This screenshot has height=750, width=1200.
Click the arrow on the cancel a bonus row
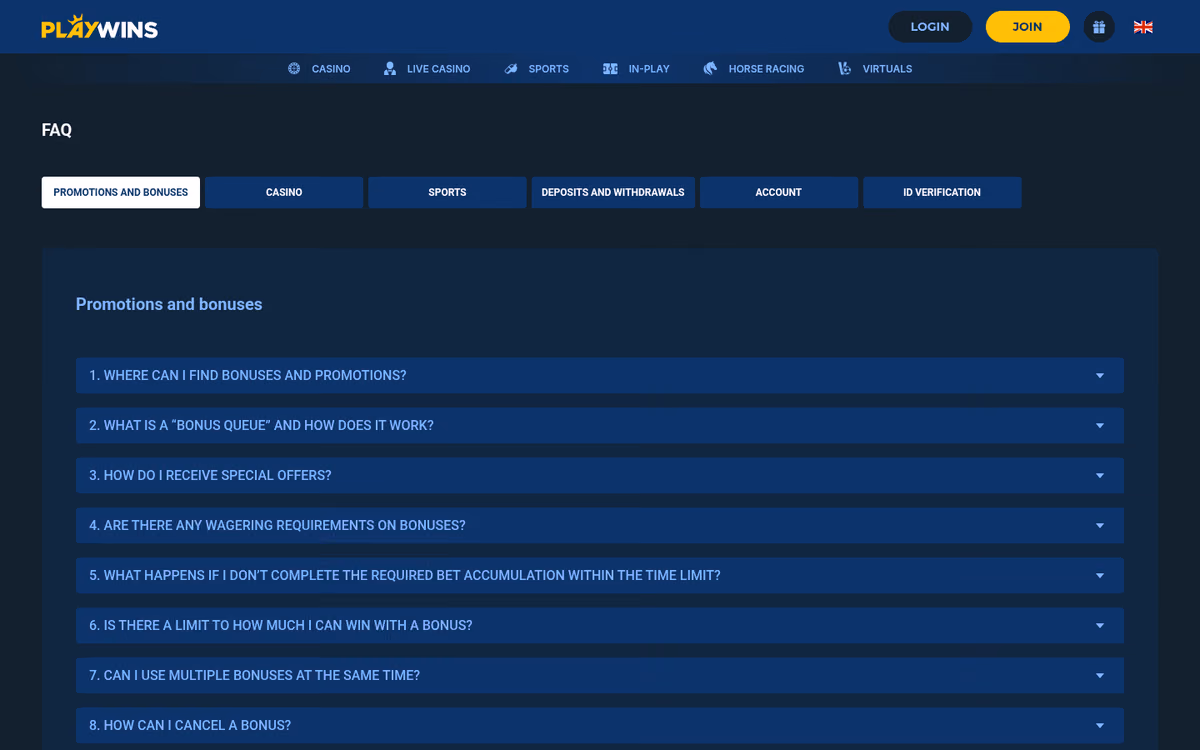[x=1100, y=726]
